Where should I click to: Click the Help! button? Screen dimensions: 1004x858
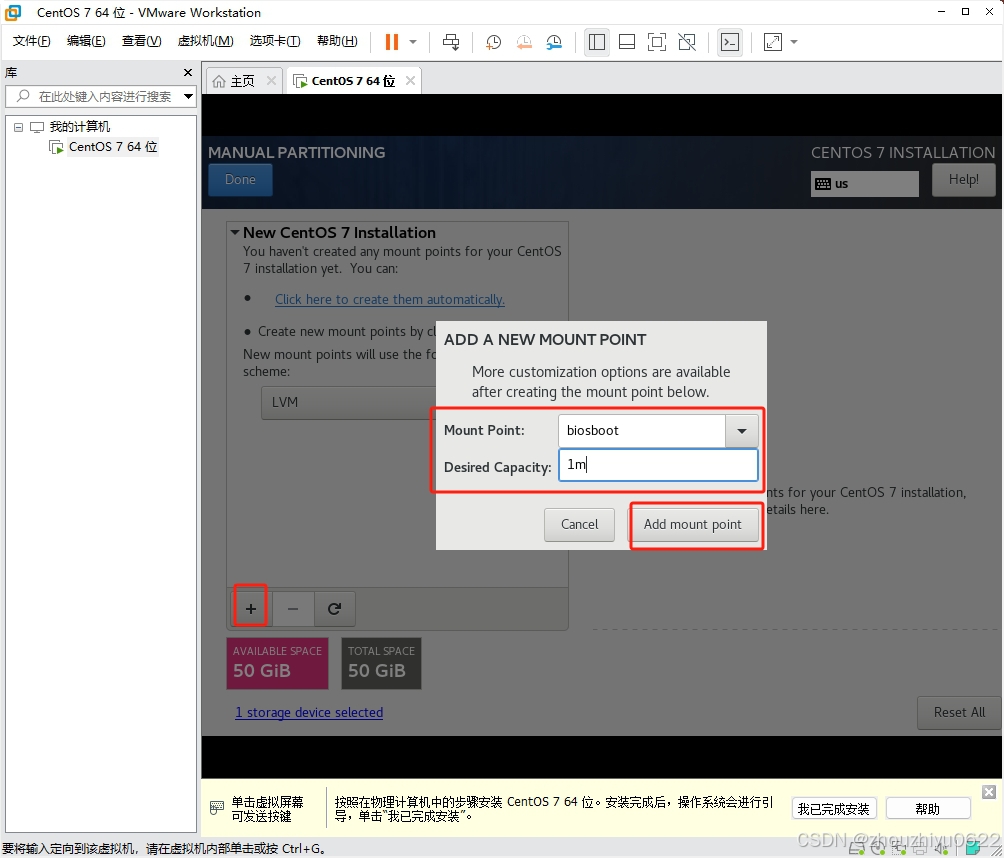coord(964,179)
